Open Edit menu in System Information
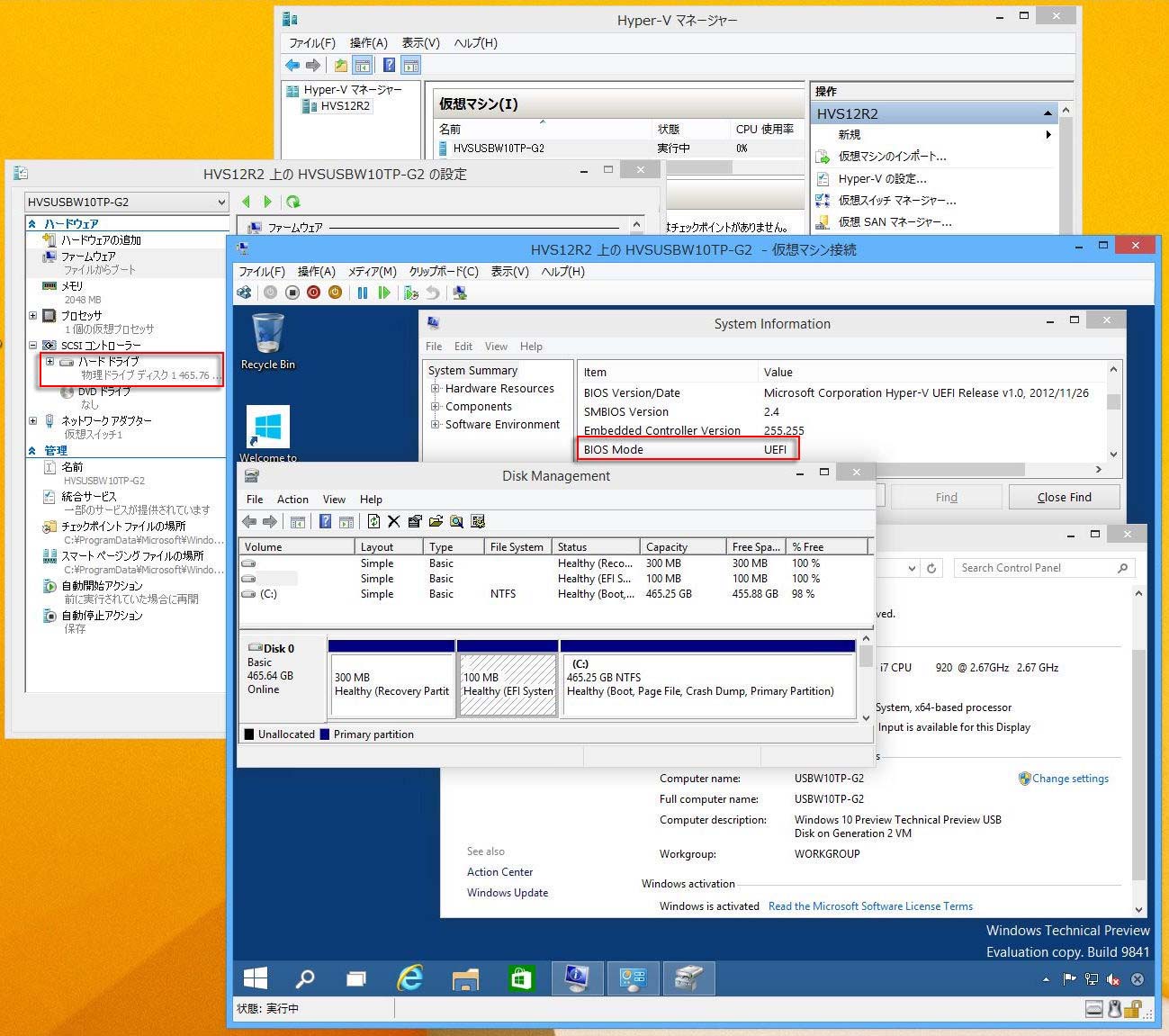Screen dimensions: 1169x1036 (x=463, y=346)
